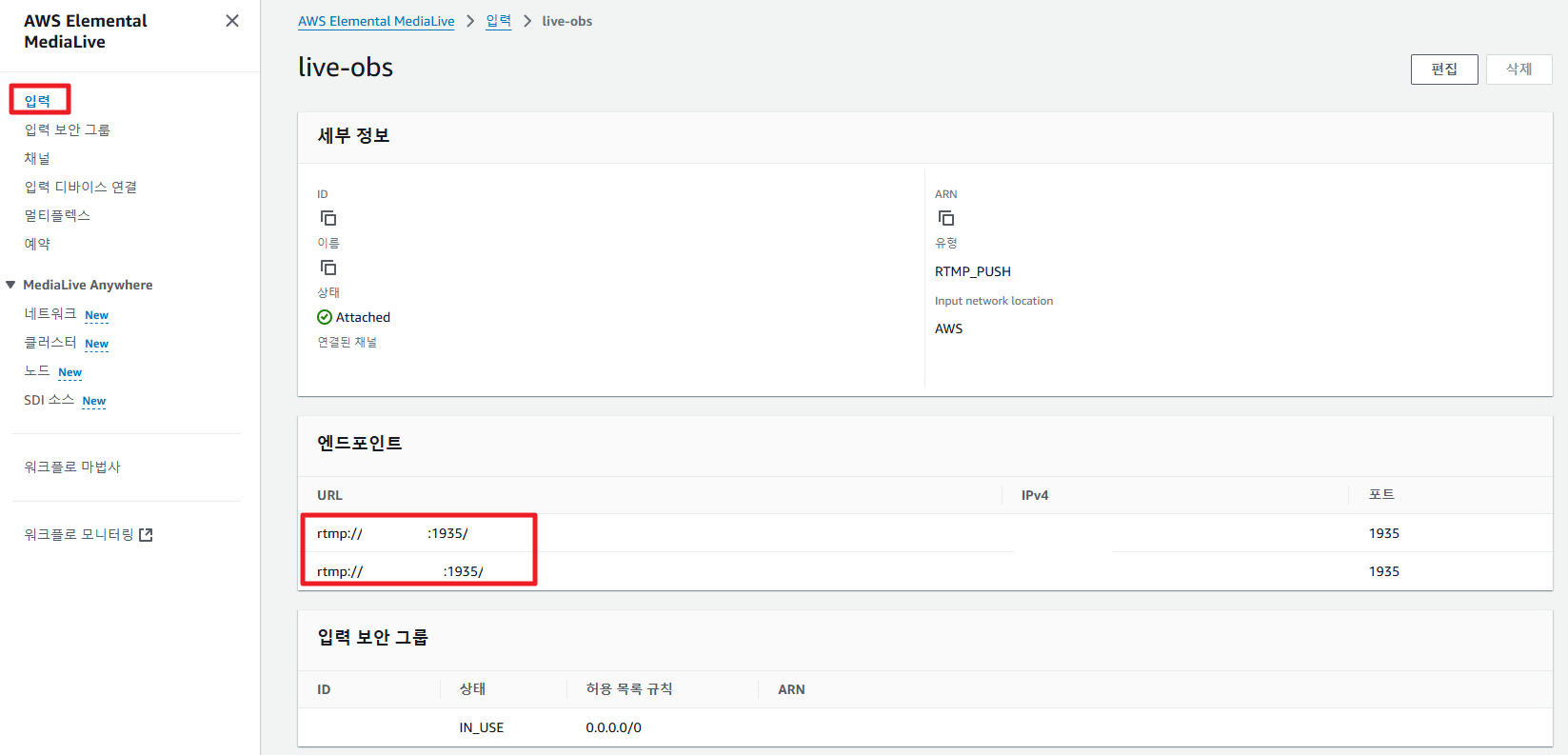Collapse the MediaLive Anywhere section

tap(10, 285)
